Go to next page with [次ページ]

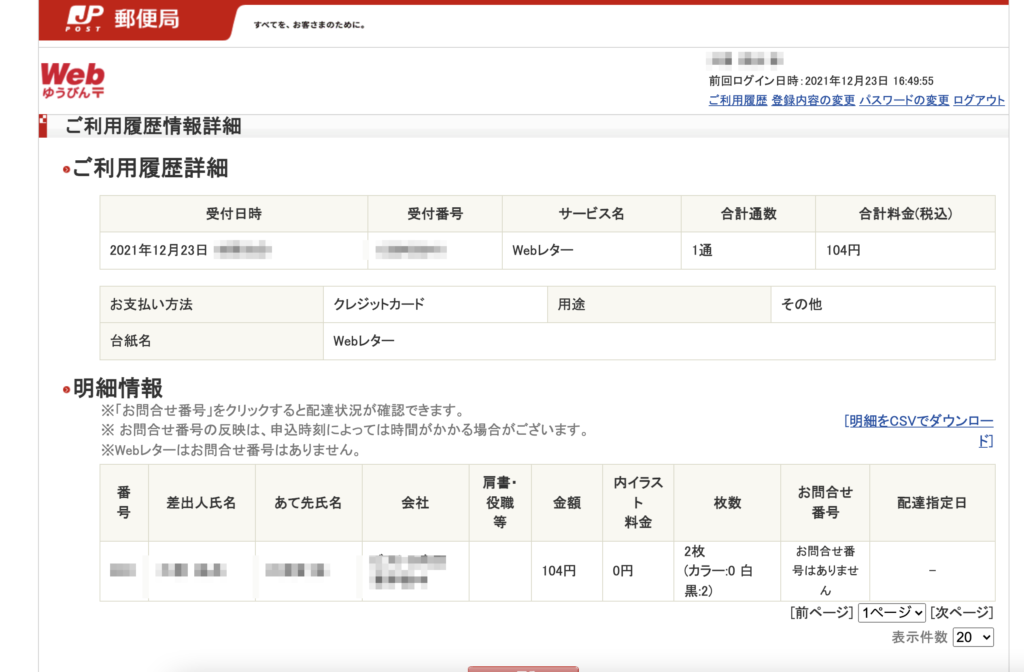(961, 613)
